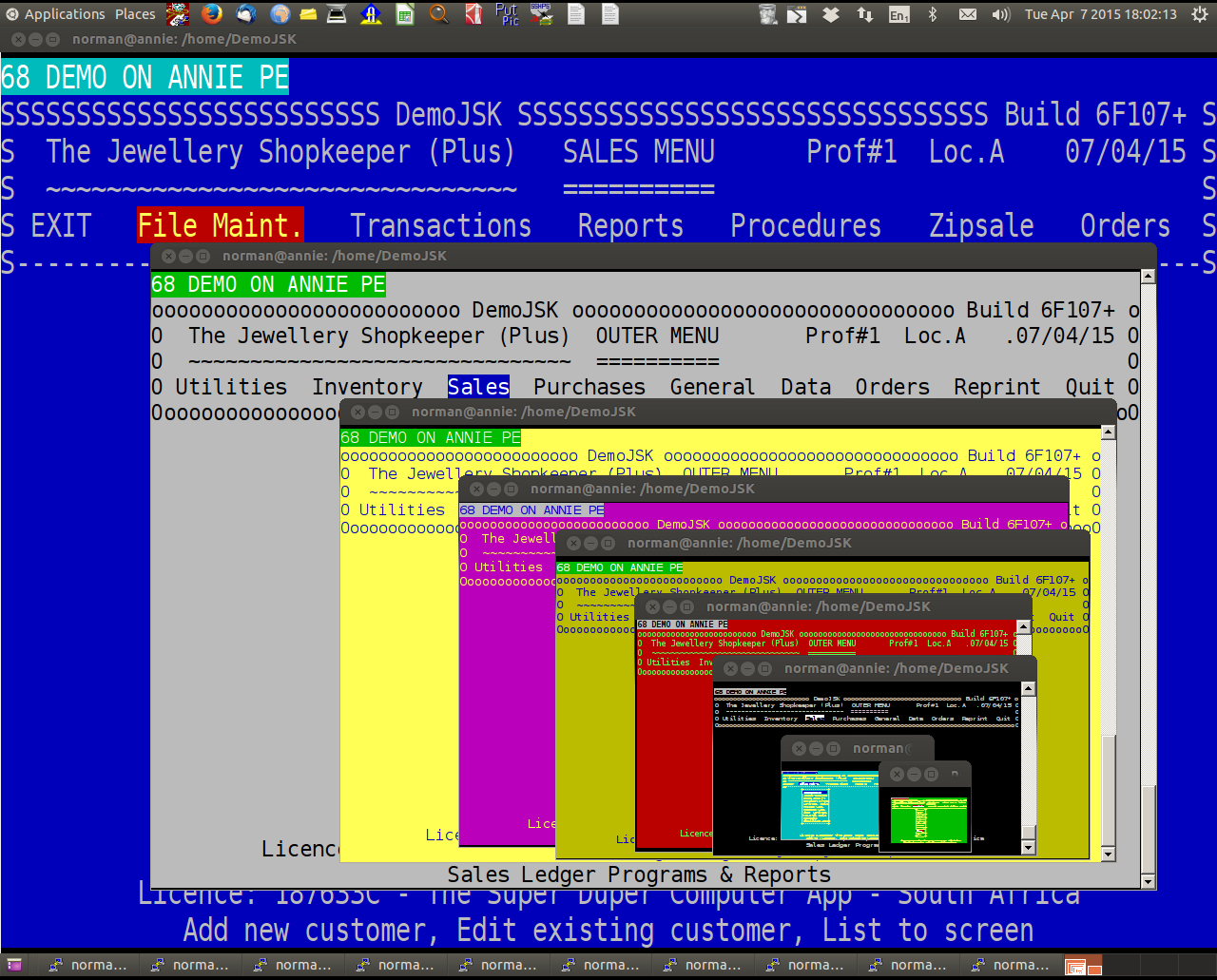Select Orders in the gray Outer Menu
Image resolution: width=1217 pixels, height=980 pixels.
(893, 387)
